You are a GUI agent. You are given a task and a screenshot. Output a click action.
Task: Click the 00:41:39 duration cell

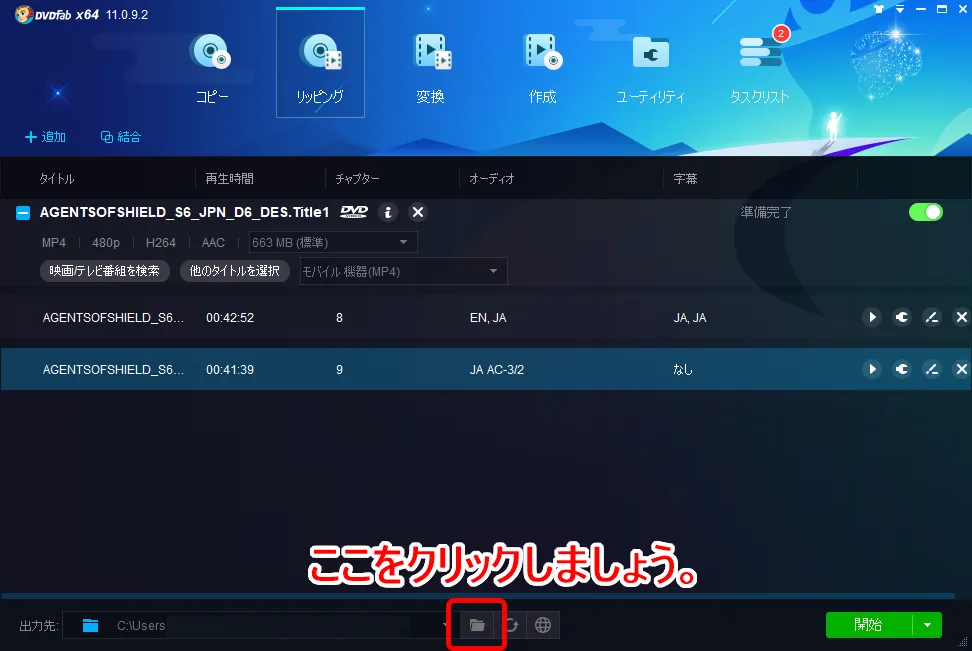point(230,370)
